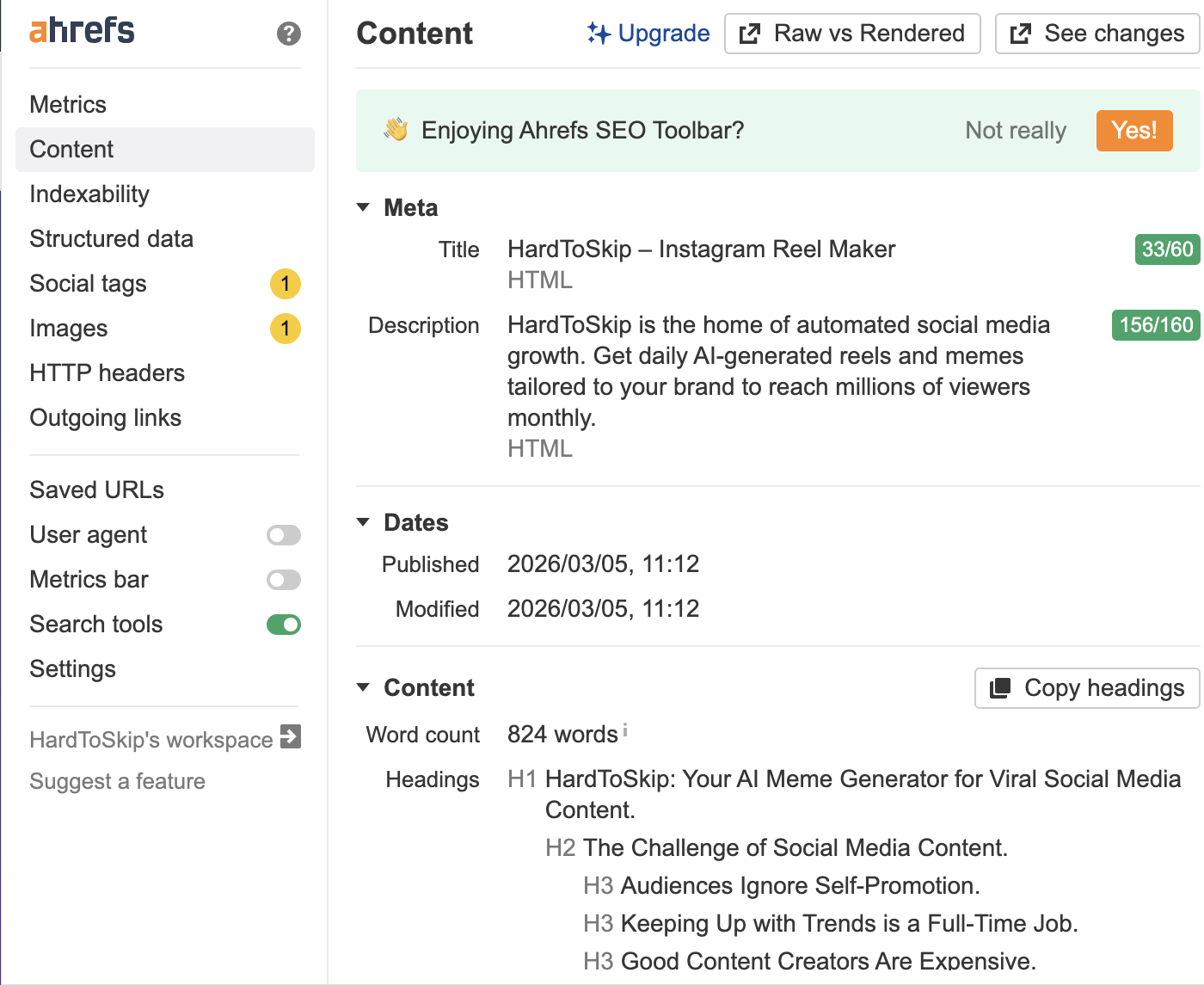Click the 156/160 description length badge
Viewport: 1204px width, 985px height.
(1155, 325)
